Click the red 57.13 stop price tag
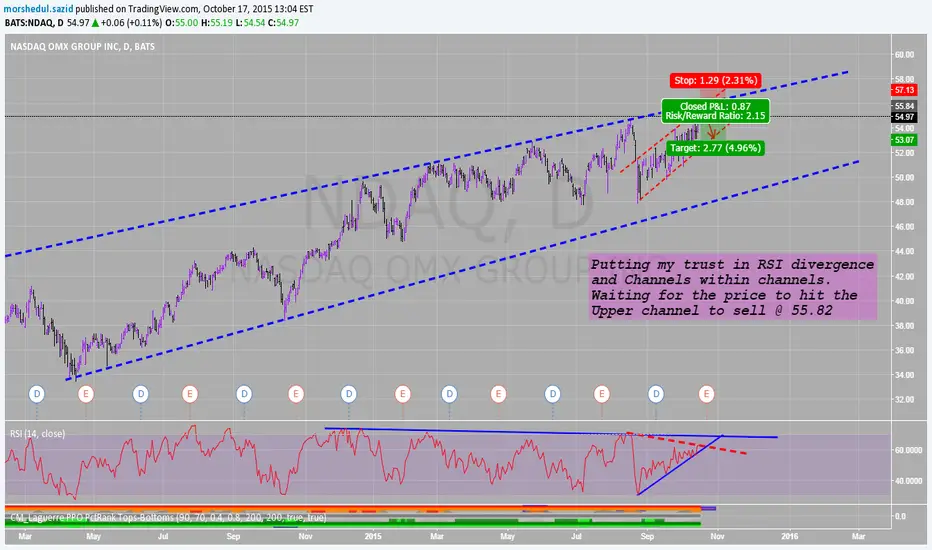Screen dimensions: 932x550 904,90
